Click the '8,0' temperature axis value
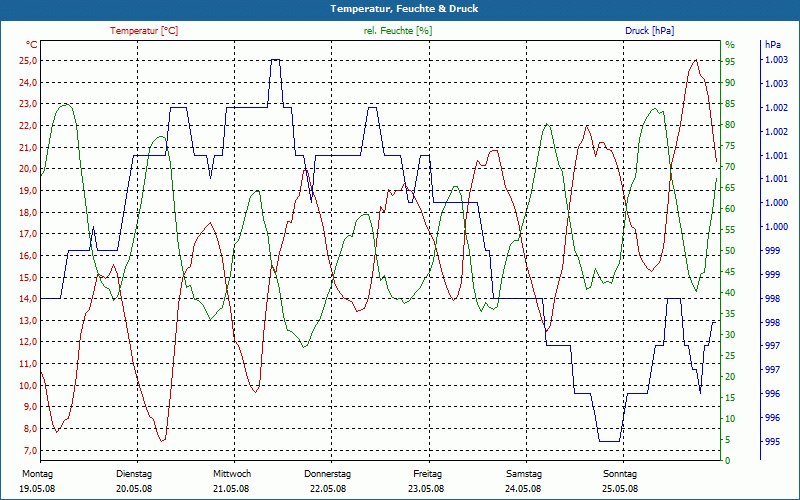The width and height of the screenshot is (800, 500). (30, 429)
